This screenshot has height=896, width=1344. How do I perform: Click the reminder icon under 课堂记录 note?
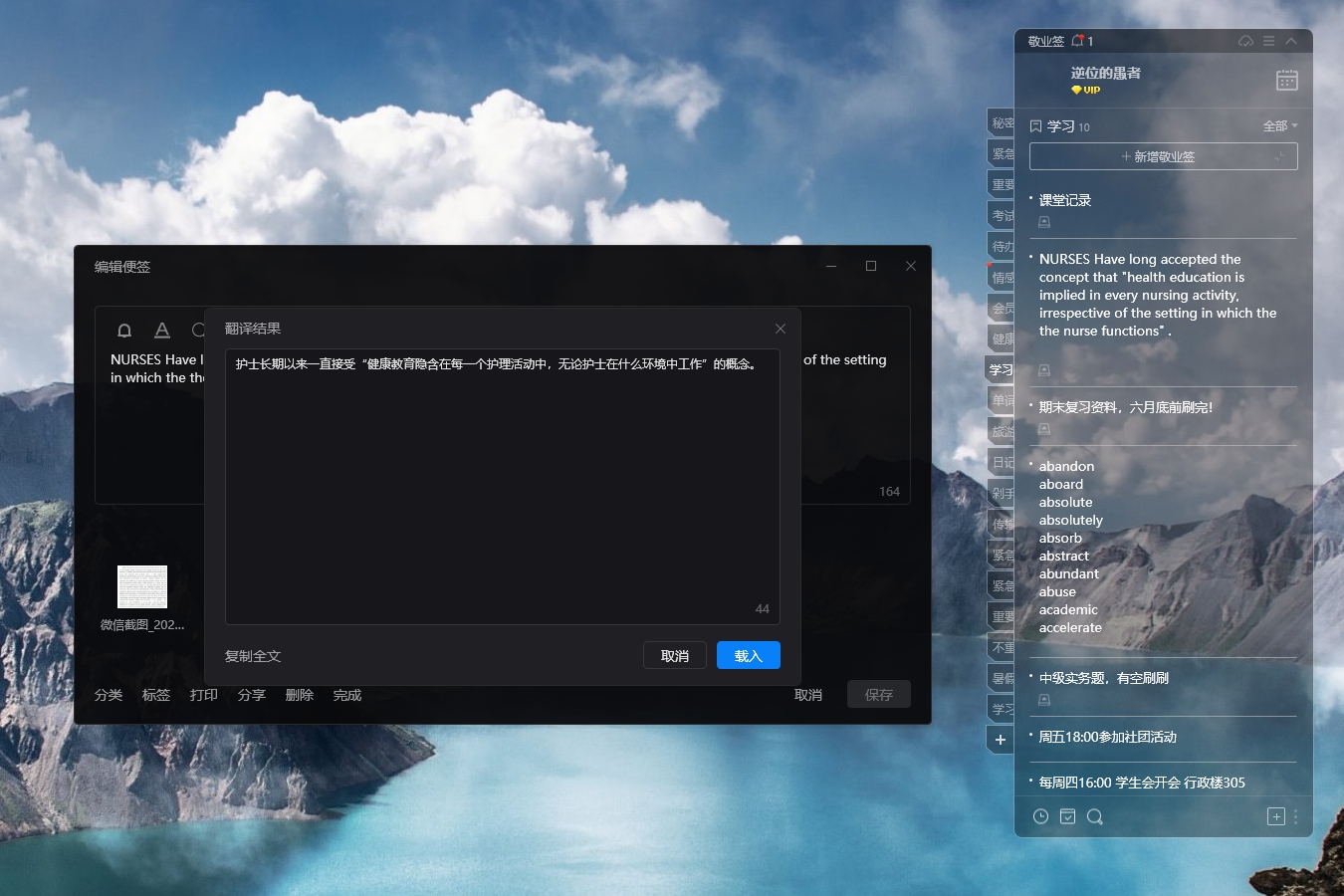pos(1044,222)
